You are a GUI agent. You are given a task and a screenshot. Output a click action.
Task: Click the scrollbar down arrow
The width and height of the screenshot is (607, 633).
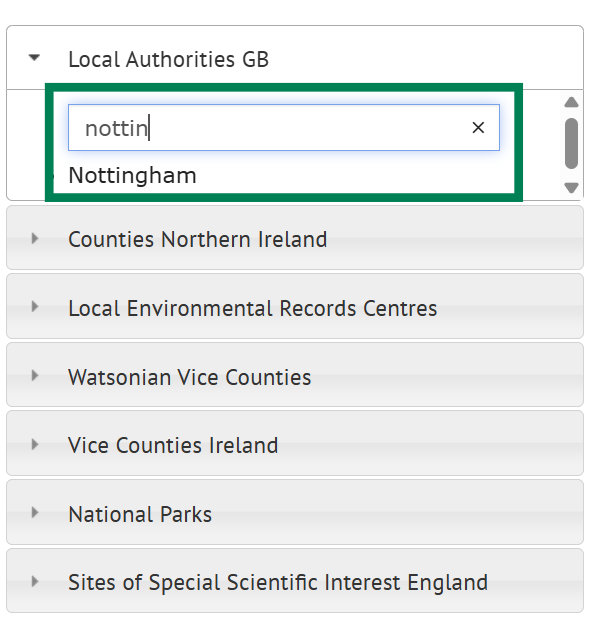571,188
